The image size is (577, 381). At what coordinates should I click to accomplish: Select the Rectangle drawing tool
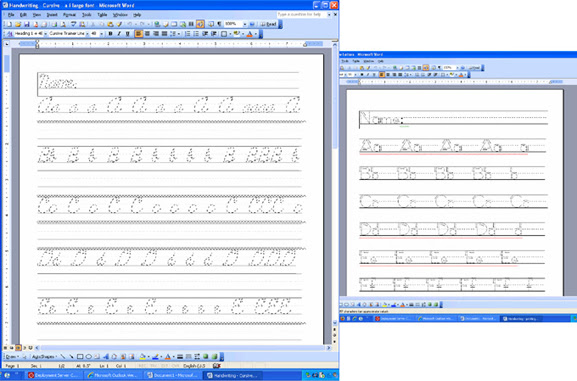pos(80,356)
